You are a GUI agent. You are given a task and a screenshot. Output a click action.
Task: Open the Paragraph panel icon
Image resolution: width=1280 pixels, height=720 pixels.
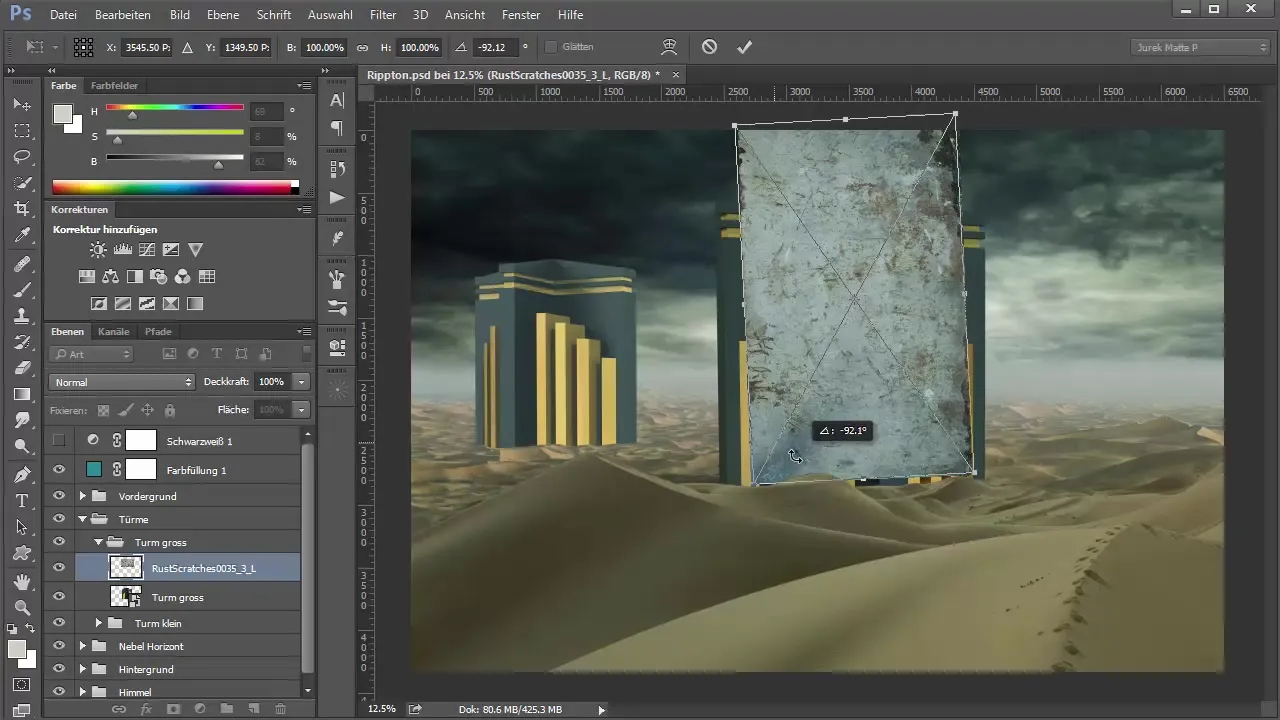[x=337, y=128]
